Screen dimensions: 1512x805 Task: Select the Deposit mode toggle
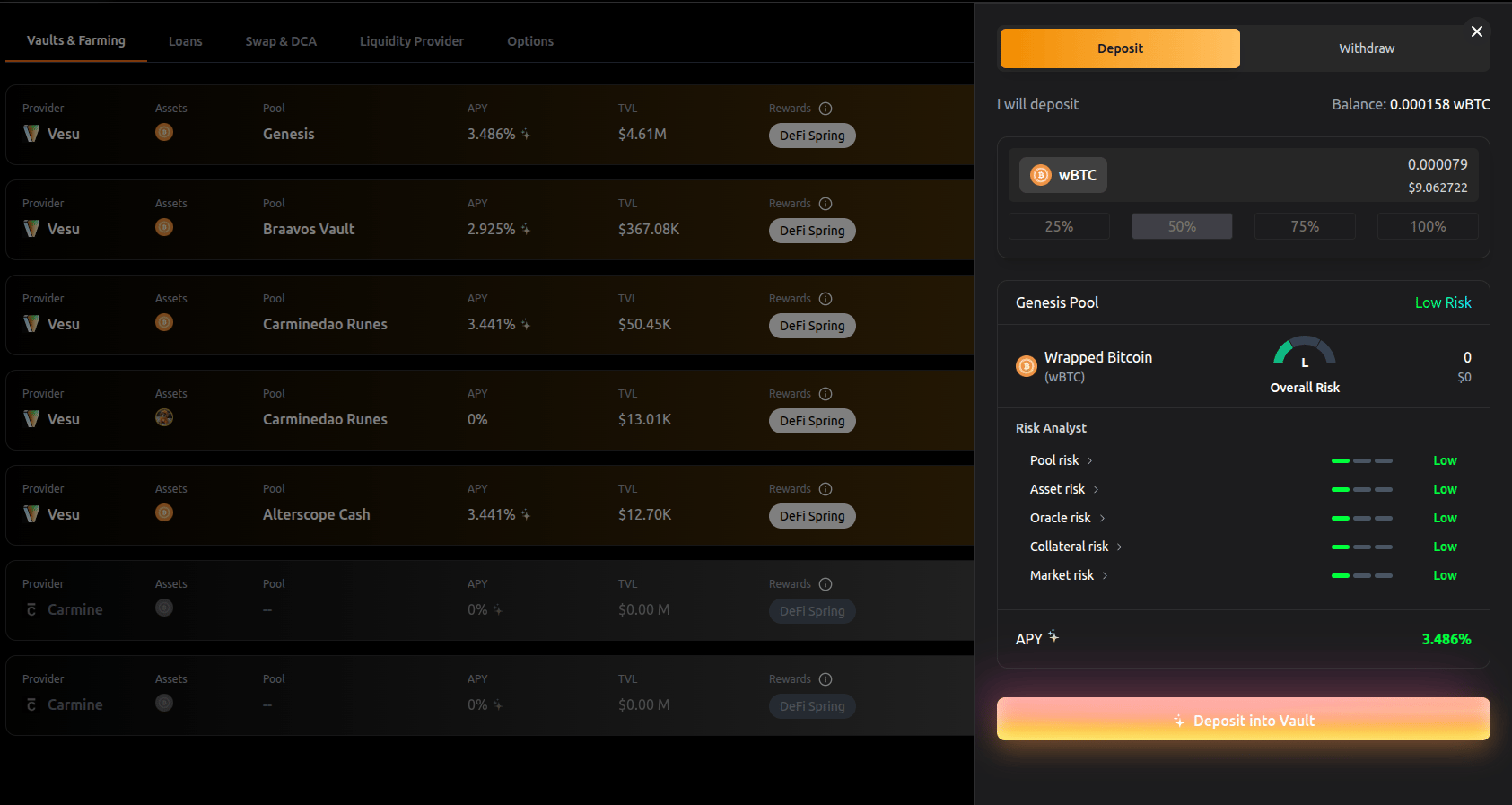[1120, 48]
